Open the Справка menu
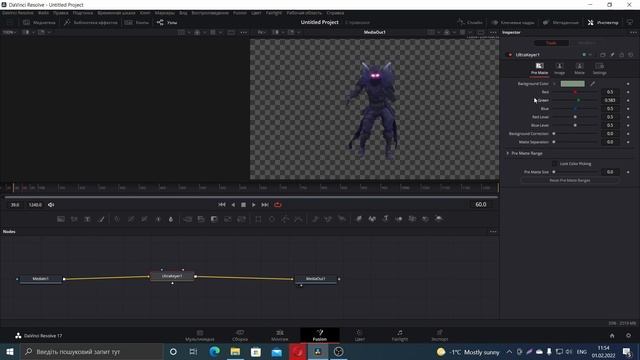The height and width of the screenshot is (360, 640). click(335, 13)
